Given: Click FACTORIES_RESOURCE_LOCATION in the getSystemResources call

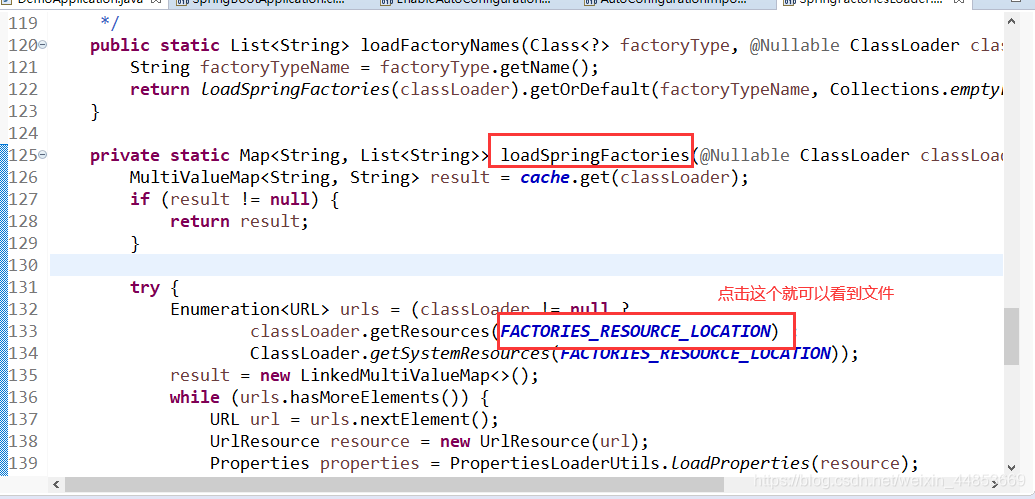Looking at the screenshot, I should [695, 353].
